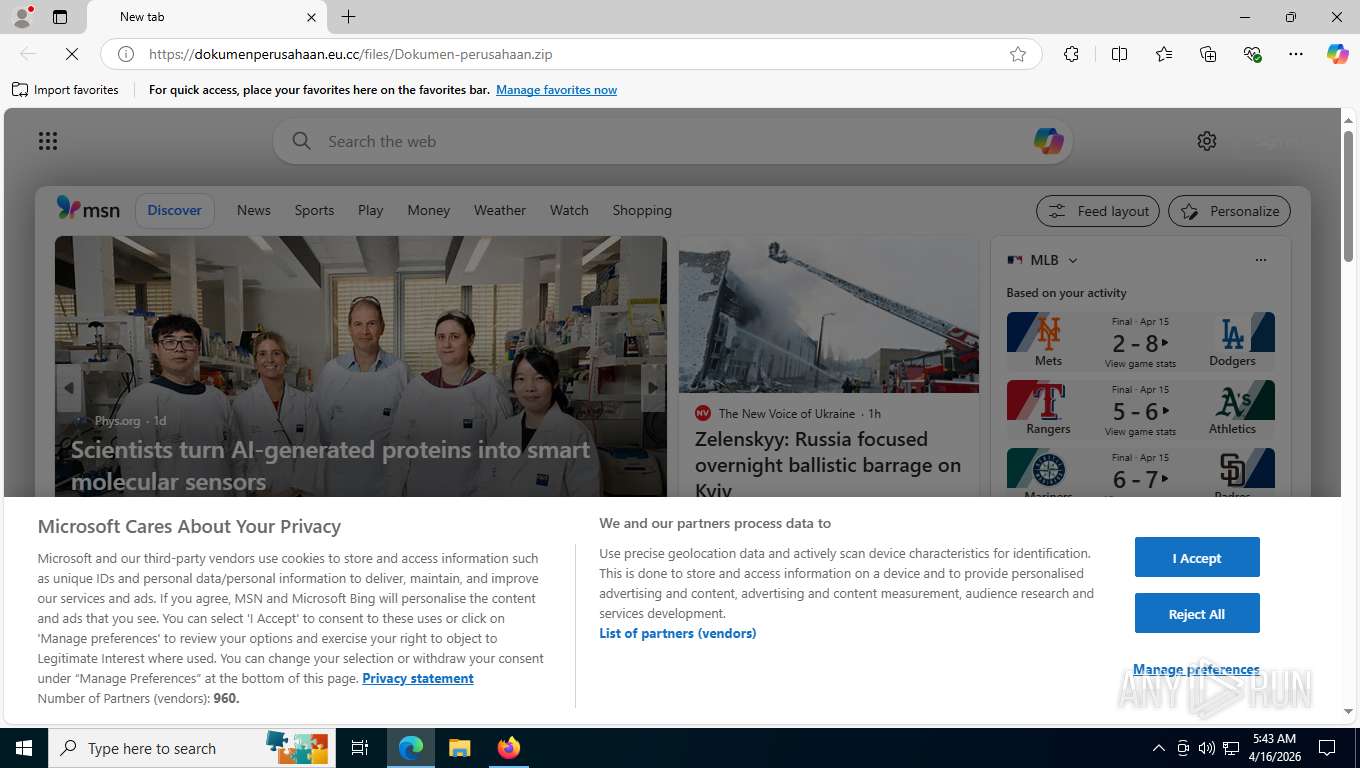Image resolution: width=1360 pixels, height=768 pixels.
Task: Open Collections icon in toolbar
Action: (x=1208, y=54)
